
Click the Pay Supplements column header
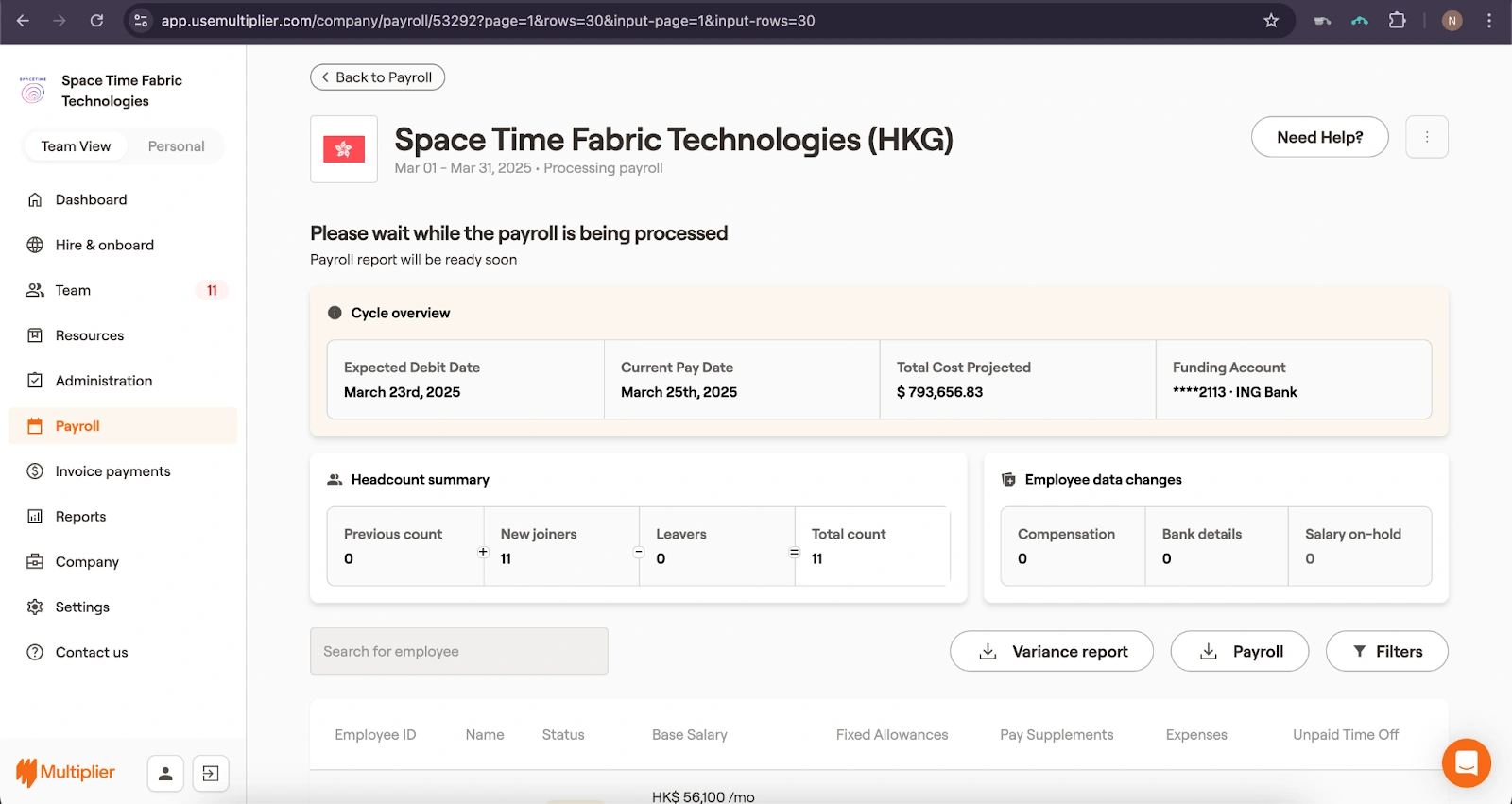(1057, 734)
